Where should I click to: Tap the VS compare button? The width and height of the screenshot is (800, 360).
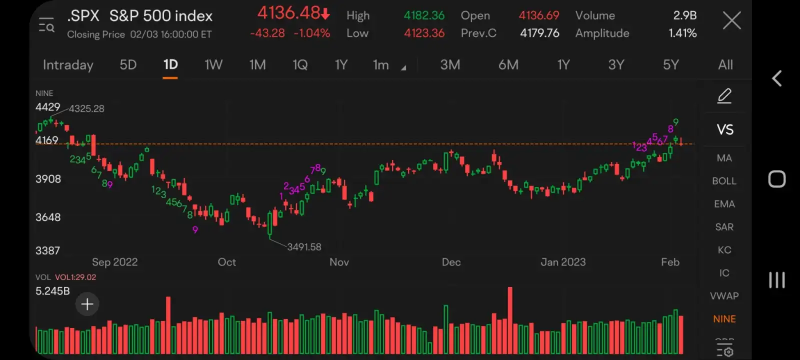[x=724, y=130]
